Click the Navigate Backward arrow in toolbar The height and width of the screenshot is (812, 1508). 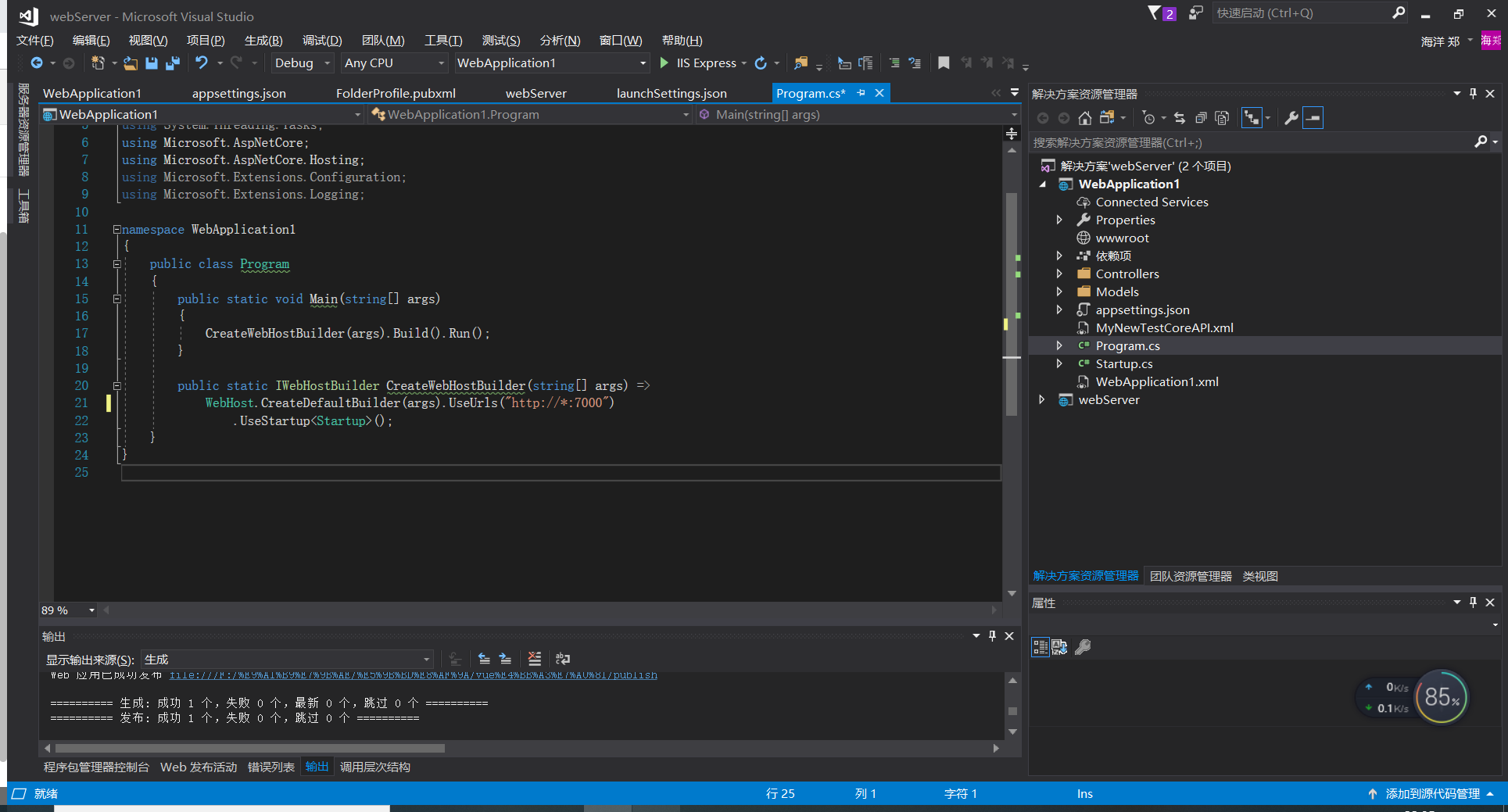37,63
